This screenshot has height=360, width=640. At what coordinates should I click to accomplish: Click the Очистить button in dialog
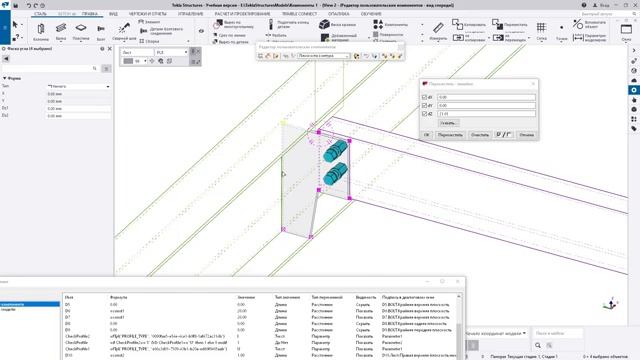479,135
